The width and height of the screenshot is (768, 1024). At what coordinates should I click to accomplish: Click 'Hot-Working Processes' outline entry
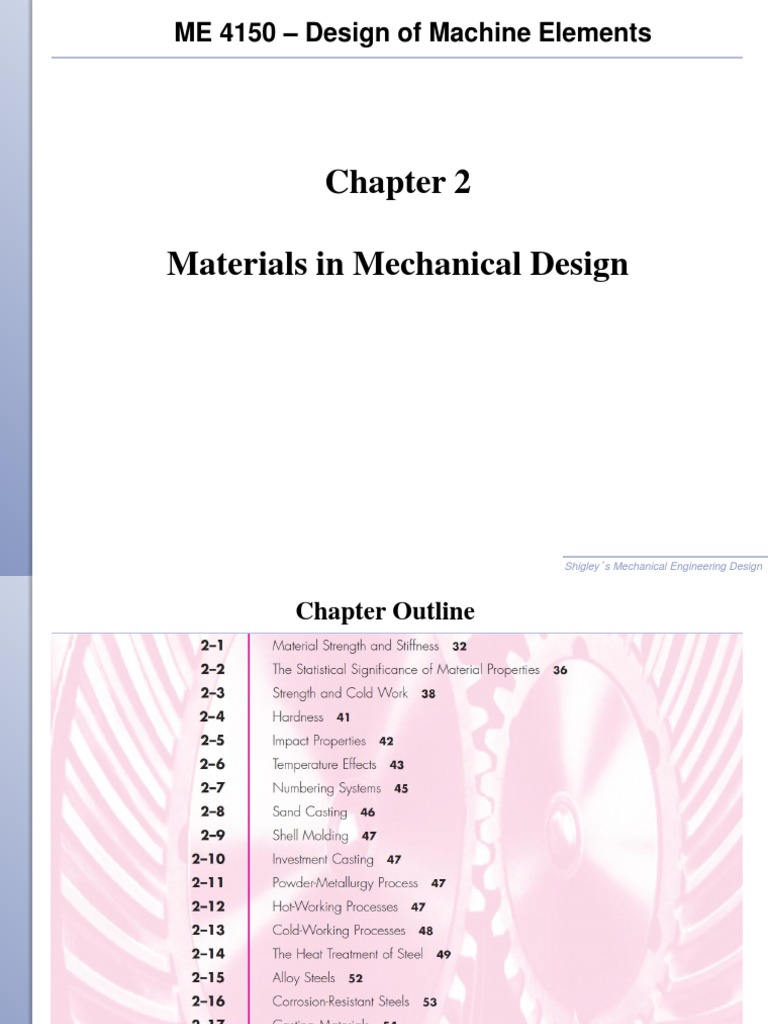(335, 906)
